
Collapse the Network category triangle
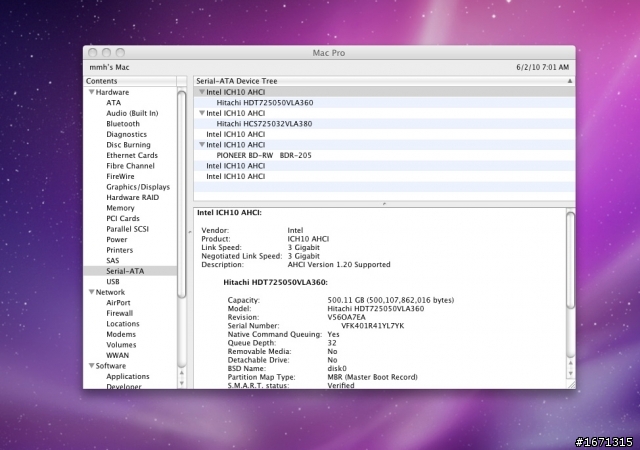92,292
